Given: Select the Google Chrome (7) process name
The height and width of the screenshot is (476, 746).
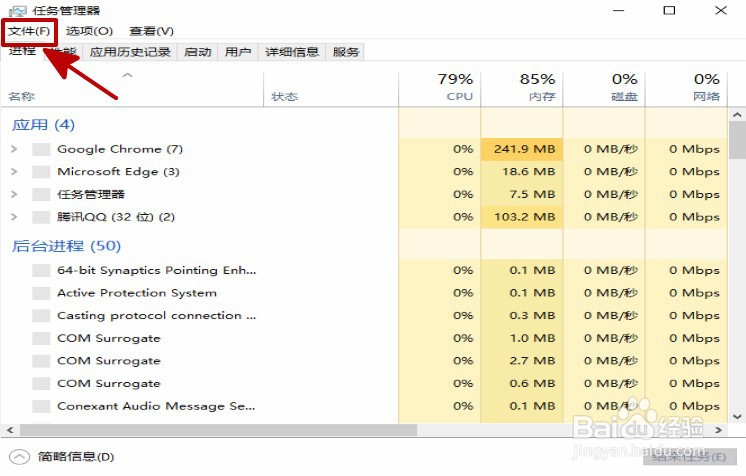Looking at the screenshot, I should (120, 149).
